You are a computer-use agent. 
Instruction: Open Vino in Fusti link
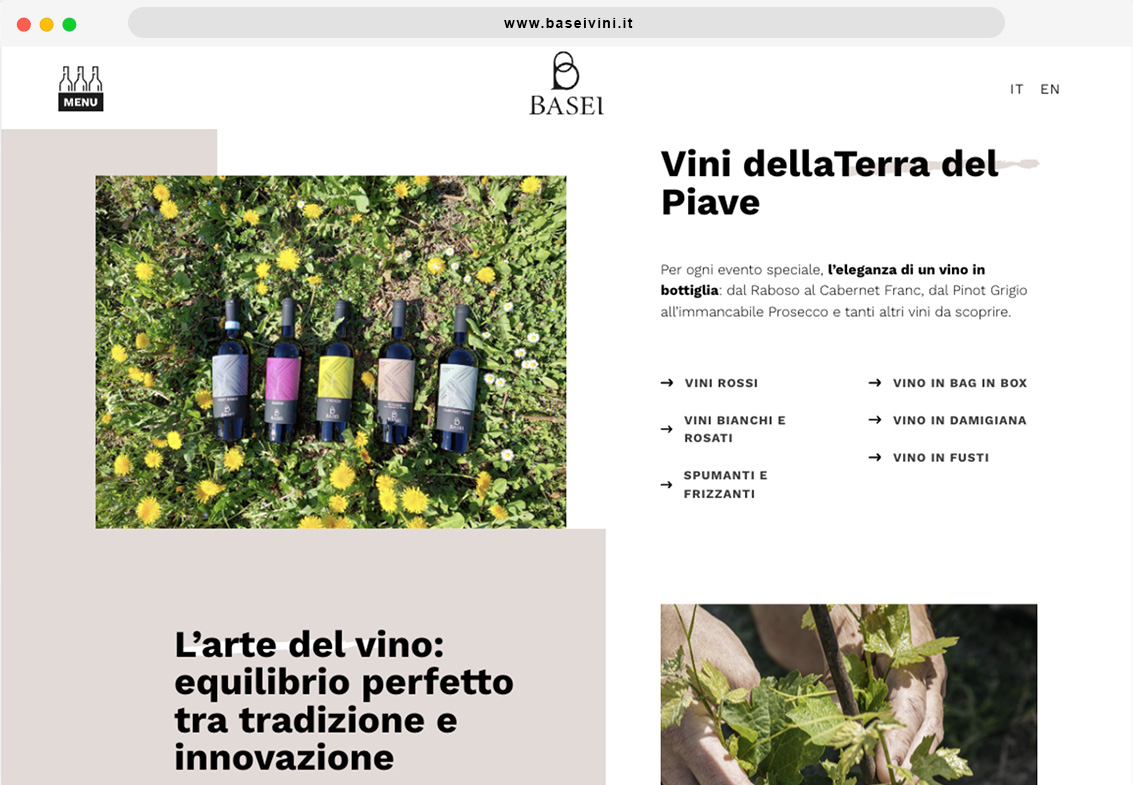(941, 458)
